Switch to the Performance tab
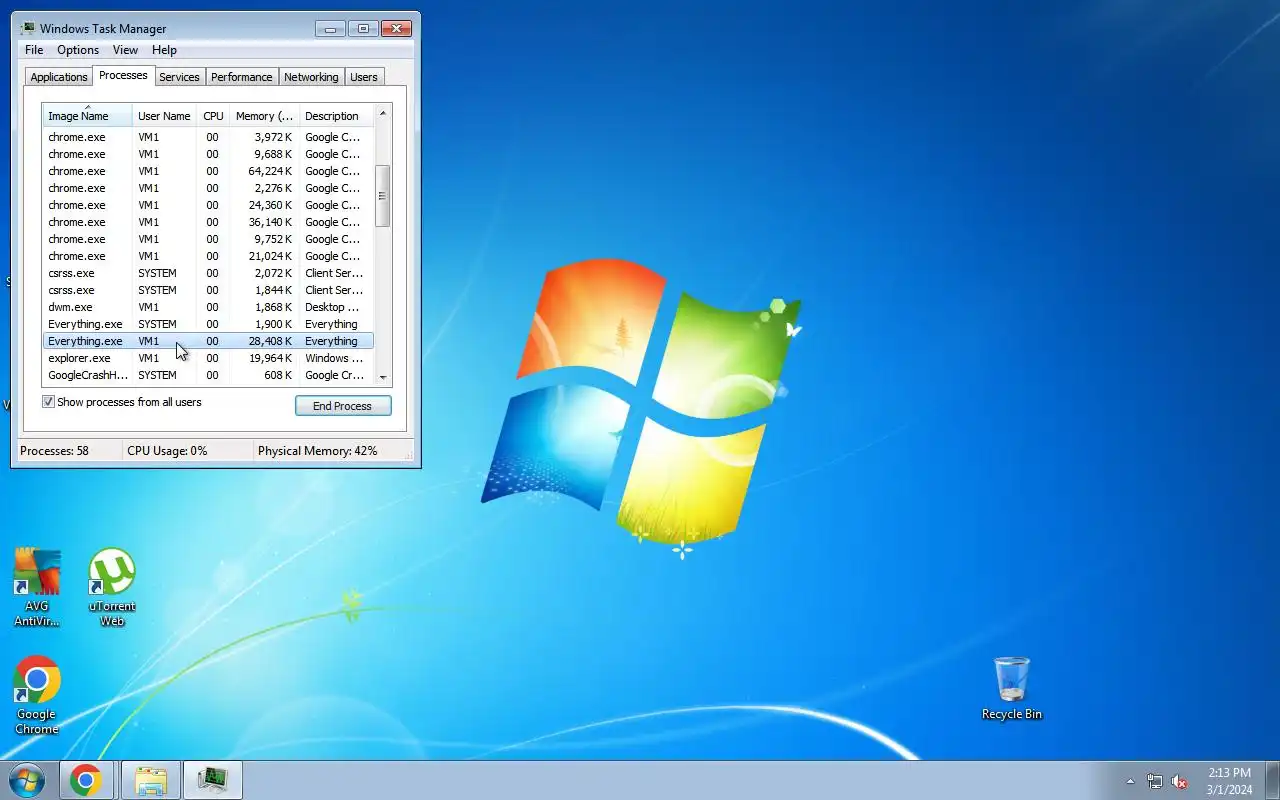 pyautogui.click(x=241, y=77)
